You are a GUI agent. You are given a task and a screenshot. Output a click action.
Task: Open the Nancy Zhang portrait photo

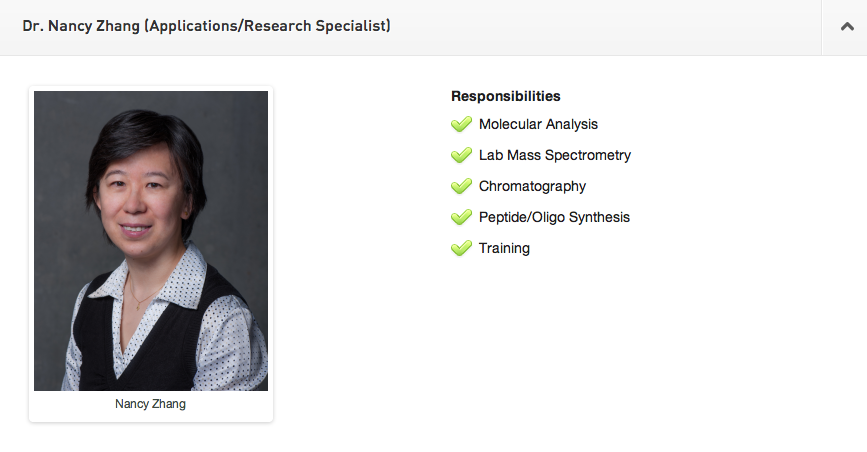[x=151, y=240]
